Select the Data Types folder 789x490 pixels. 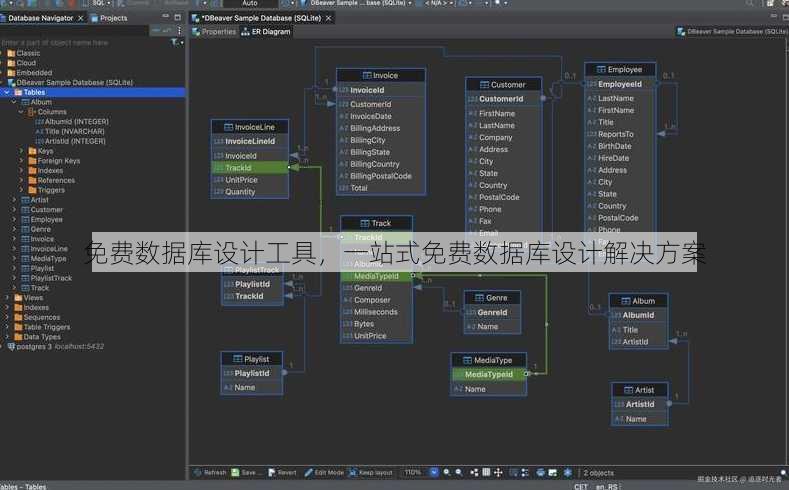pyautogui.click(x=38, y=337)
